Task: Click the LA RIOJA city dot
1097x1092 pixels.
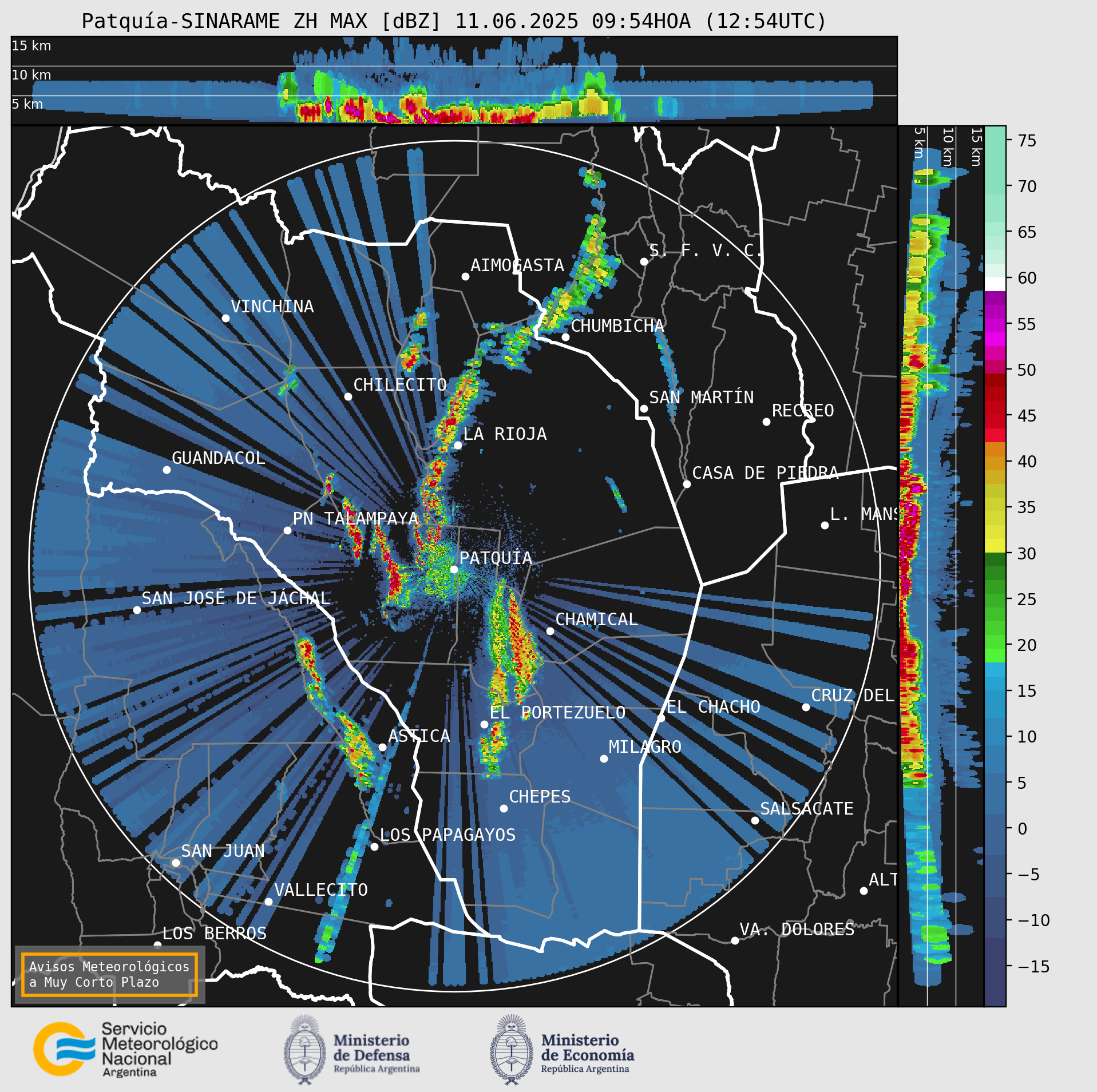Action: point(458,445)
